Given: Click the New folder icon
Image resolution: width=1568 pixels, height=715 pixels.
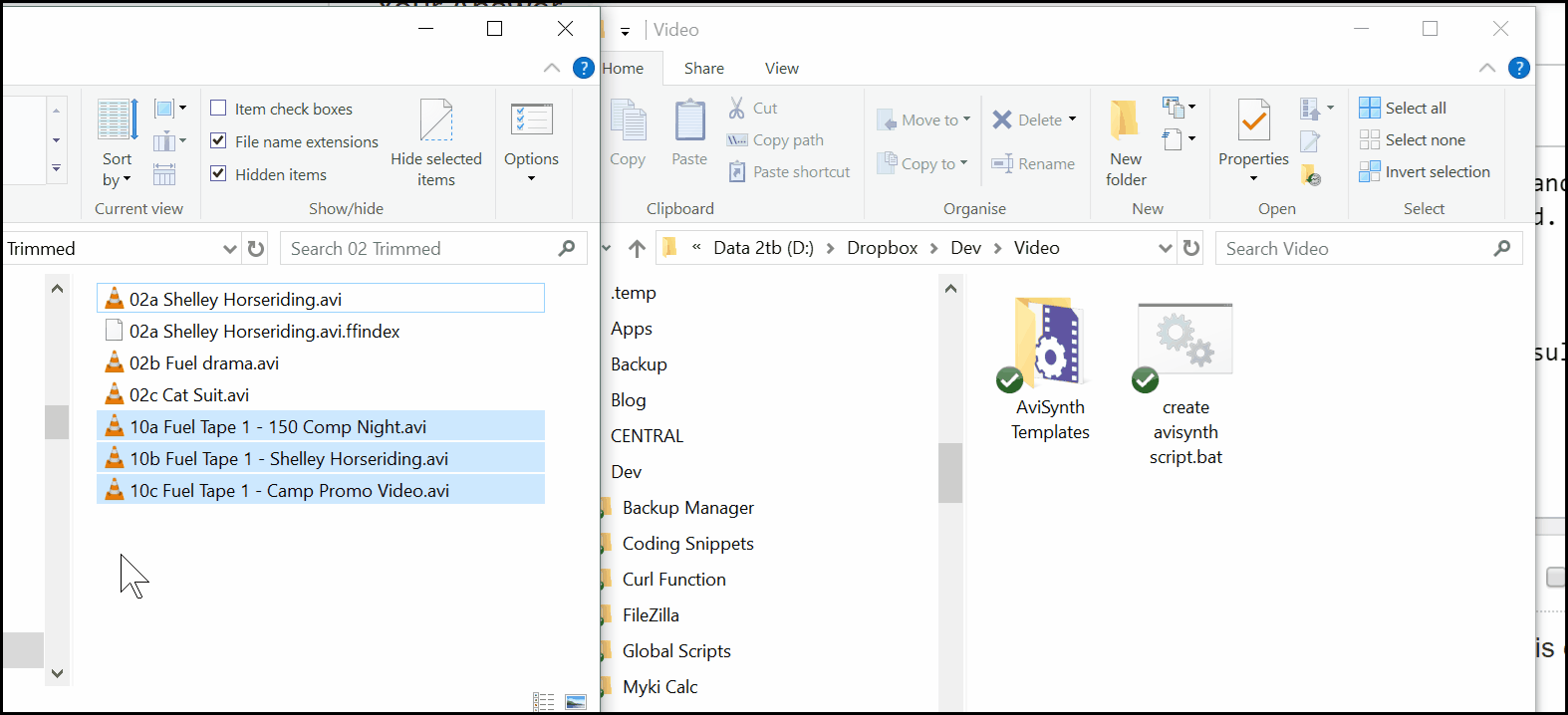Looking at the screenshot, I should pos(1126,119).
